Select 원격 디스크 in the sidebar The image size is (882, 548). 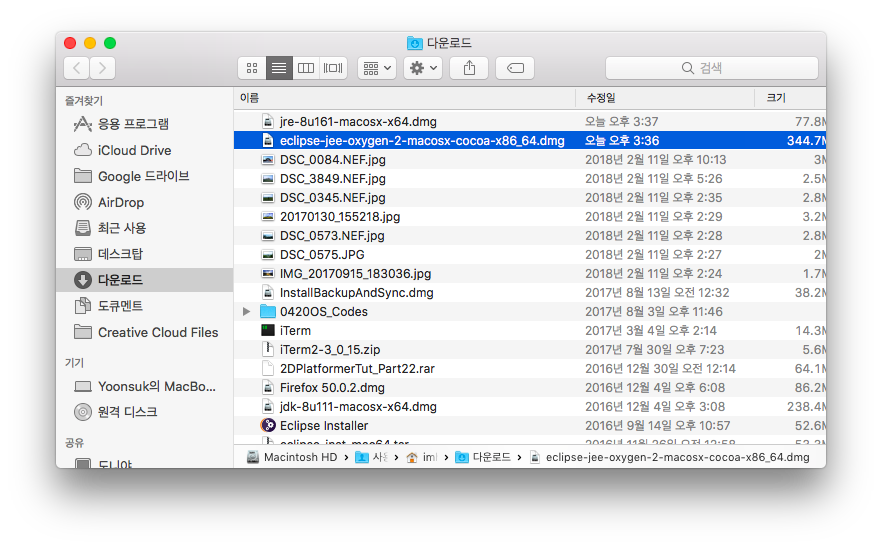click(x=145, y=412)
